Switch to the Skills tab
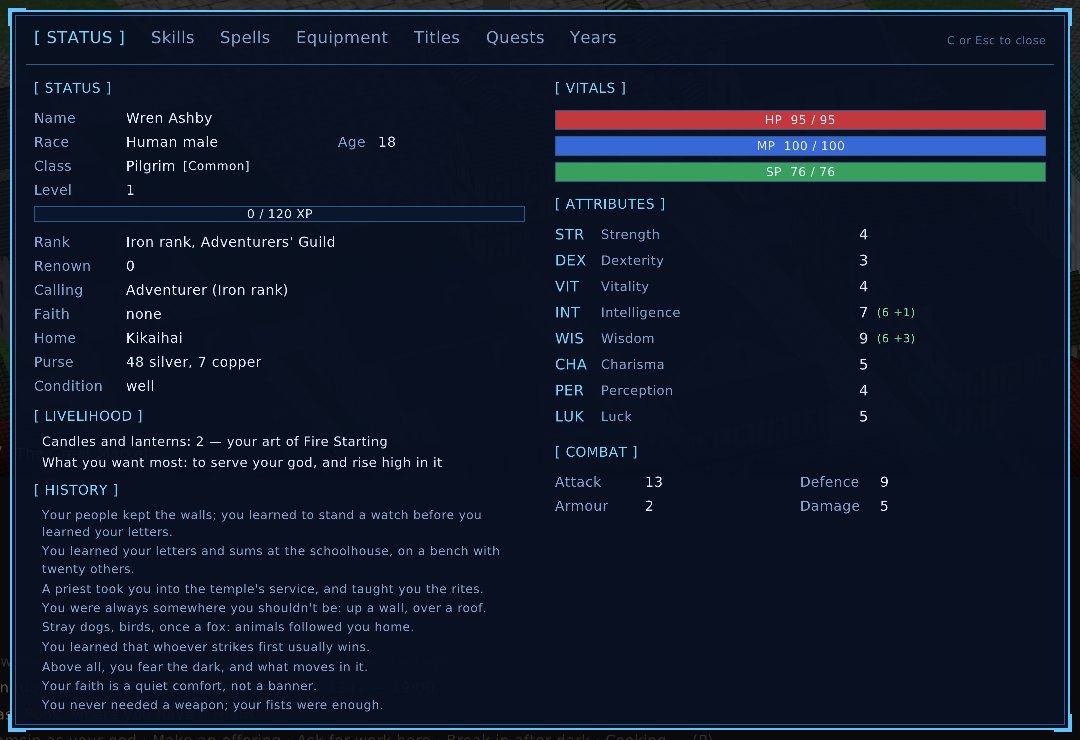1080x740 pixels. [172, 37]
